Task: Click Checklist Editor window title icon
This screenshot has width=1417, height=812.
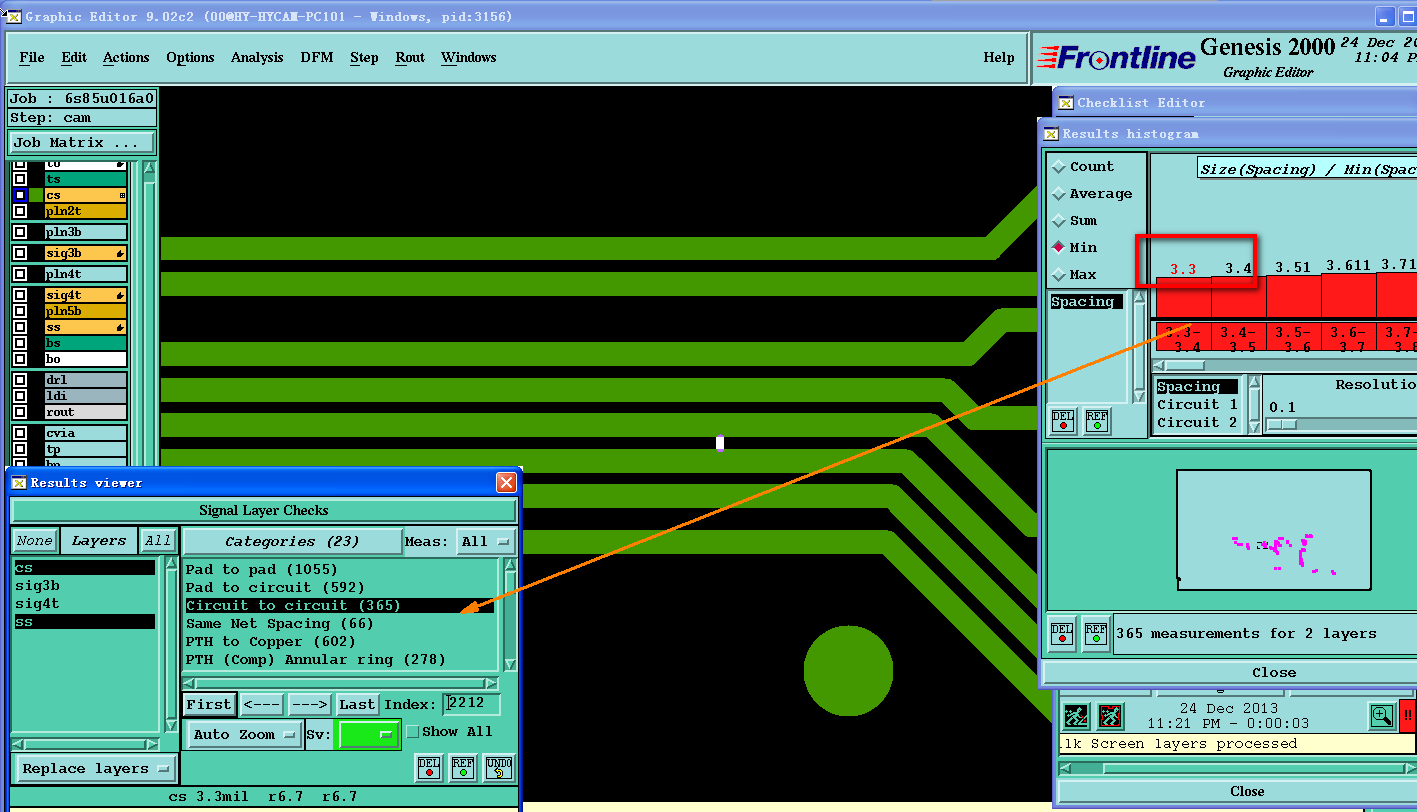Action: pos(1067,102)
